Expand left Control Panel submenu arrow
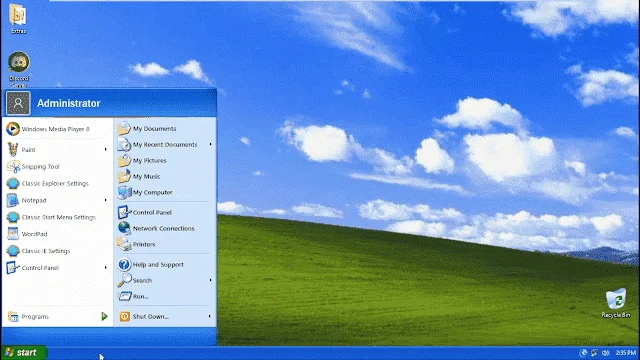 click(105, 268)
